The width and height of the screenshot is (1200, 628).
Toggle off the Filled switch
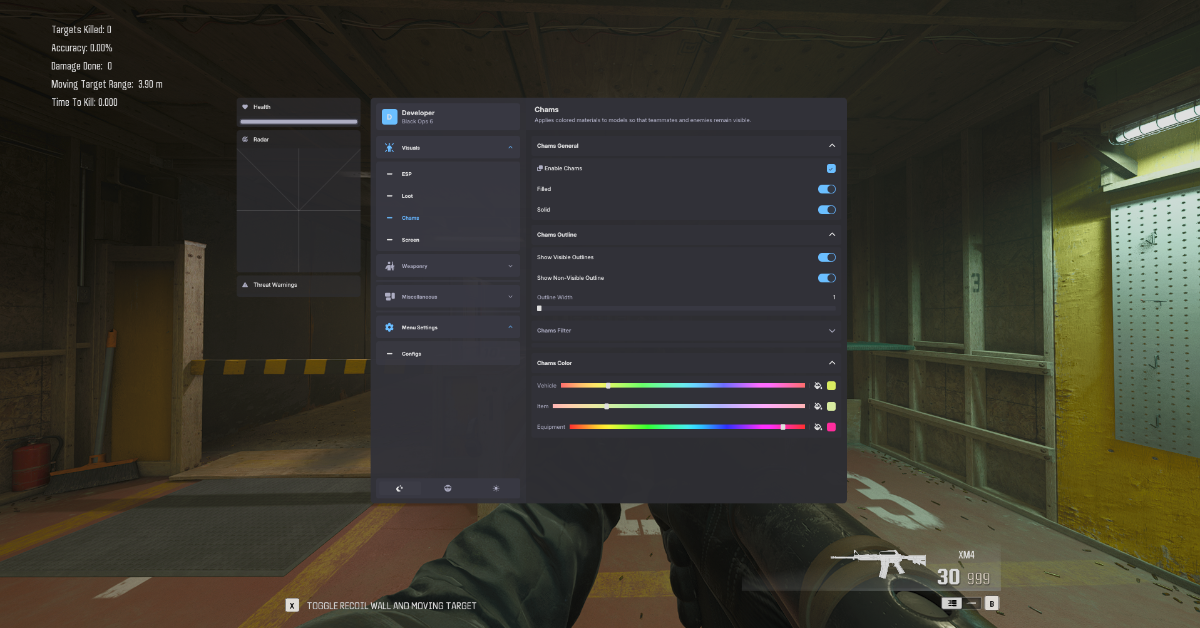pos(827,189)
